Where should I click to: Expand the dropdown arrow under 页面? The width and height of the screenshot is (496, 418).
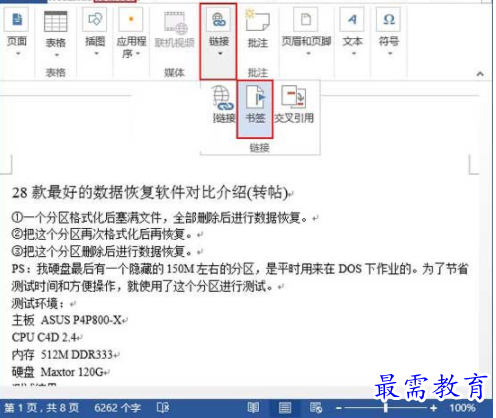18,54
